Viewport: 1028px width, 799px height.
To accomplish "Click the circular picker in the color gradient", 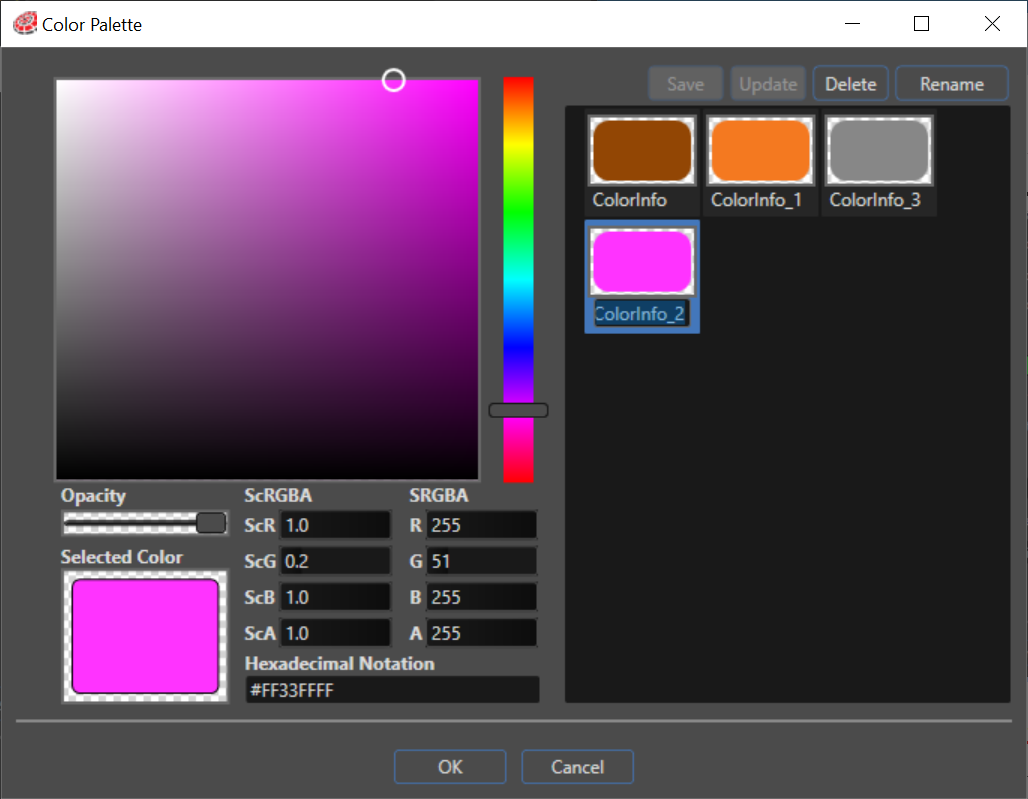I will click(x=393, y=81).
